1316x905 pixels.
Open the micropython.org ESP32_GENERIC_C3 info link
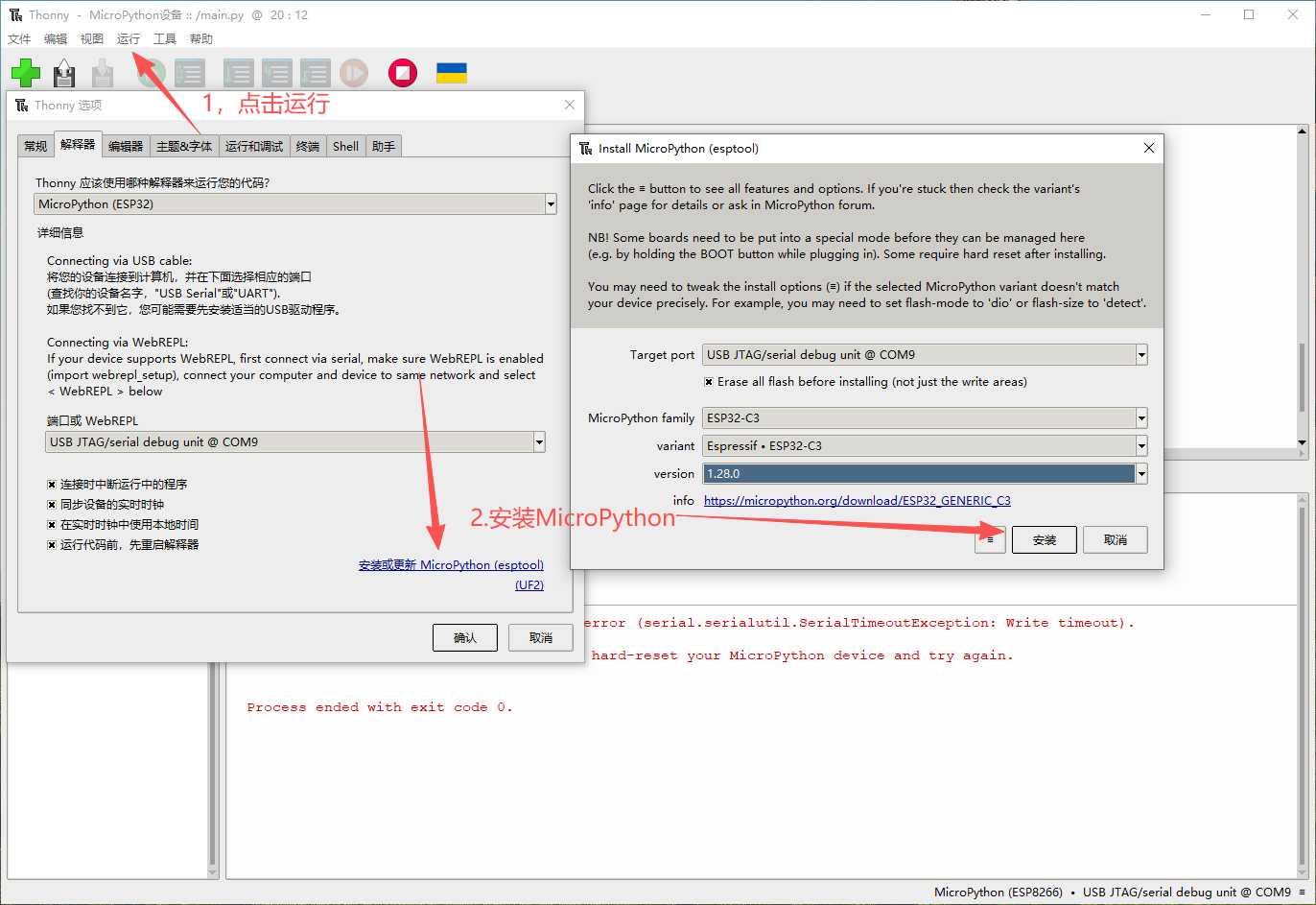[858, 501]
